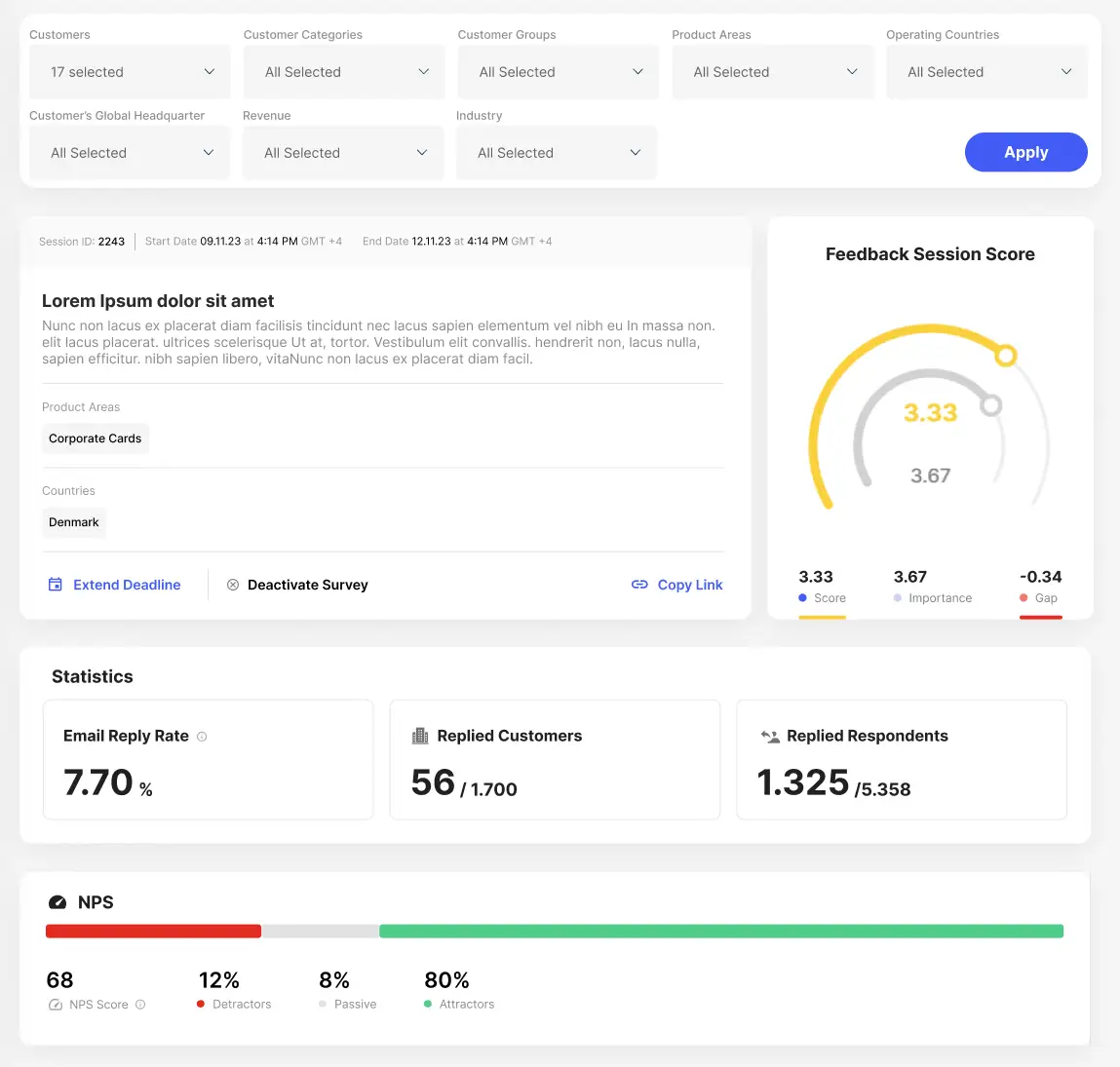Click the green Attractors segment of NPS bar
The width and height of the screenshot is (1120, 1067).
[721, 932]
